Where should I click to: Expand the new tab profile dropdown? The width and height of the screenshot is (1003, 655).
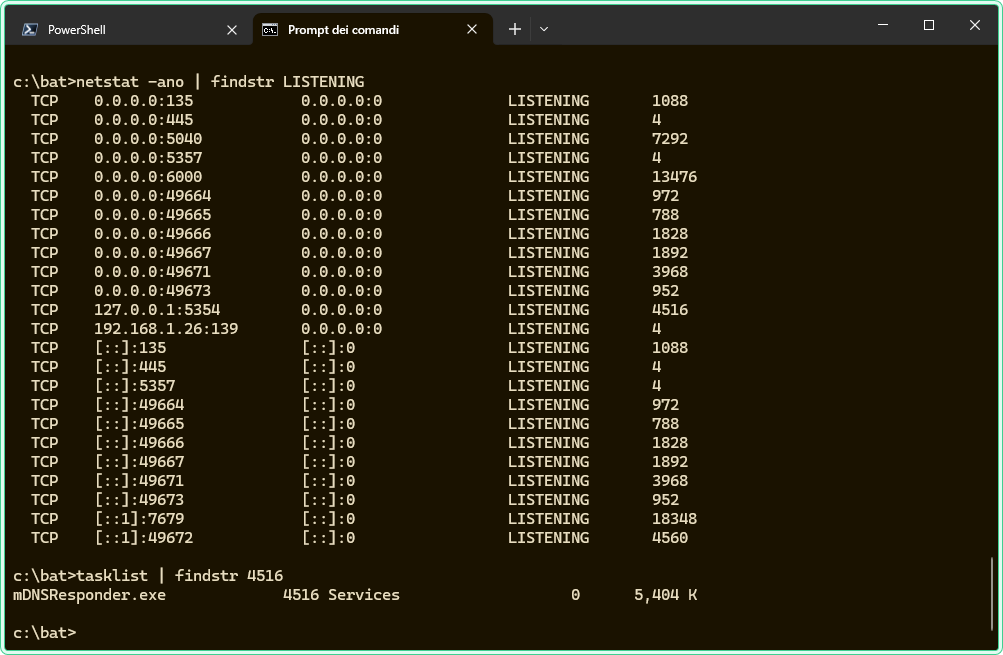point(544,29)
